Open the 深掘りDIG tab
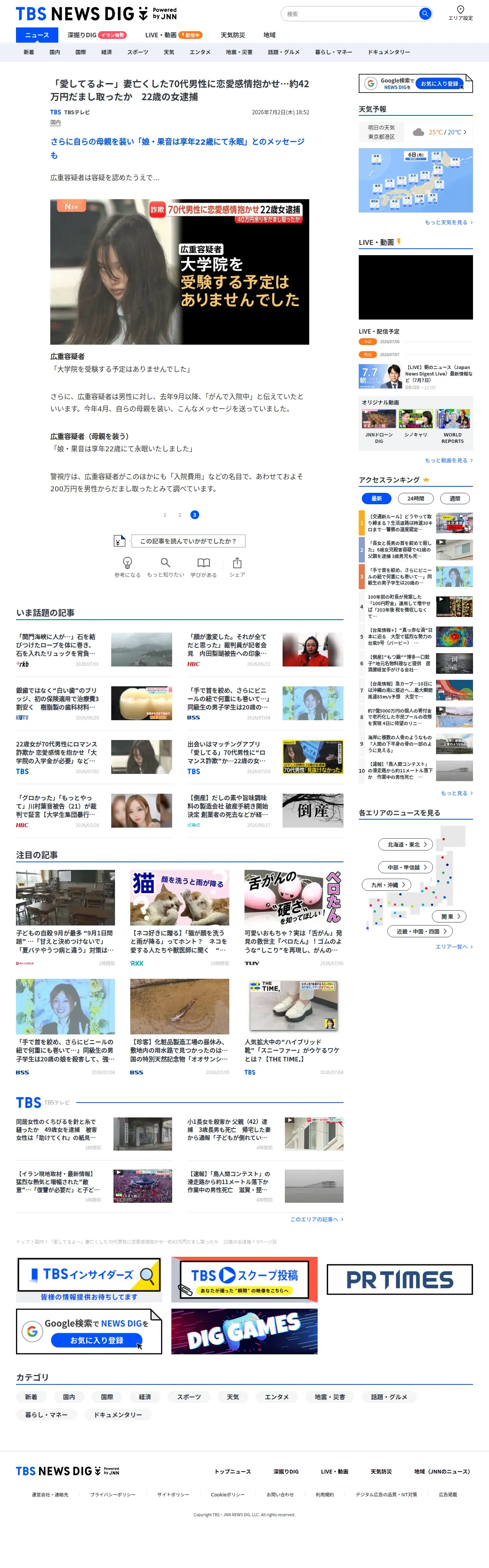 coord(97,35)
